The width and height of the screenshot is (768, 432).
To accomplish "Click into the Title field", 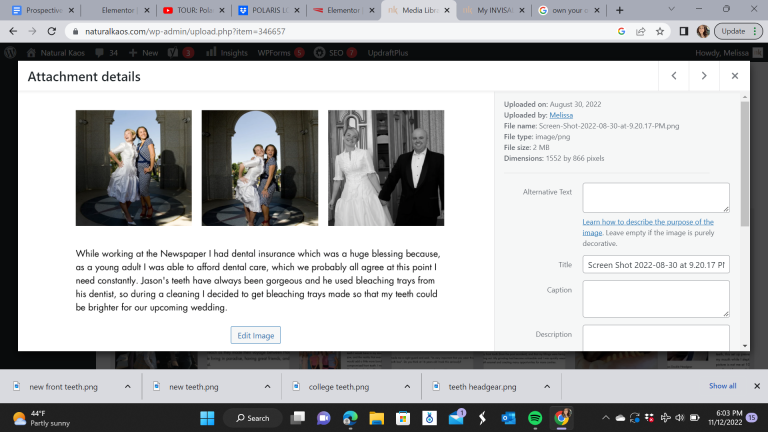I will point(656,264).
